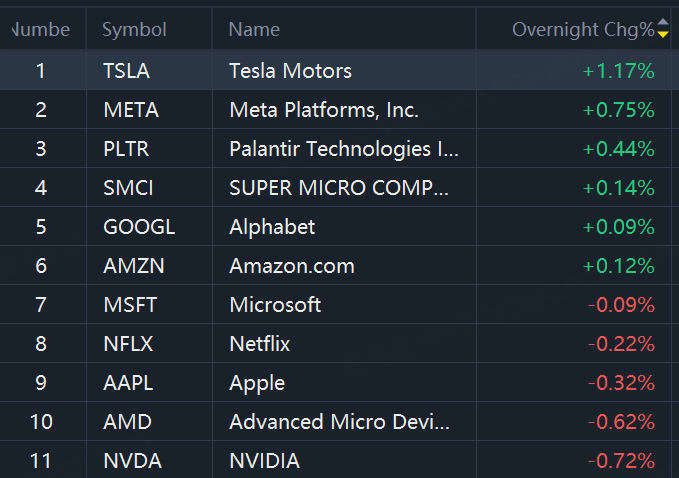Open the Alphabet stock row
Image resolution: width=679 pixels, height=478 pixels.
(336, 227)
